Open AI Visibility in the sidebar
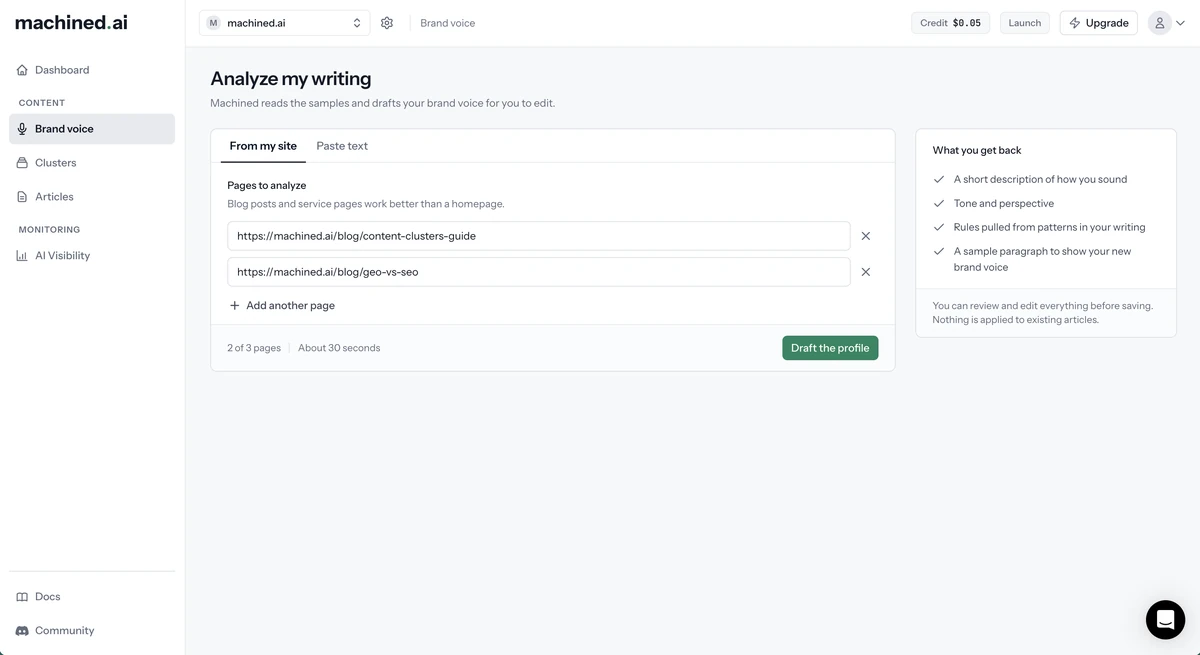The height and width of the screenshot is (655, 1200). click(92, 256)
